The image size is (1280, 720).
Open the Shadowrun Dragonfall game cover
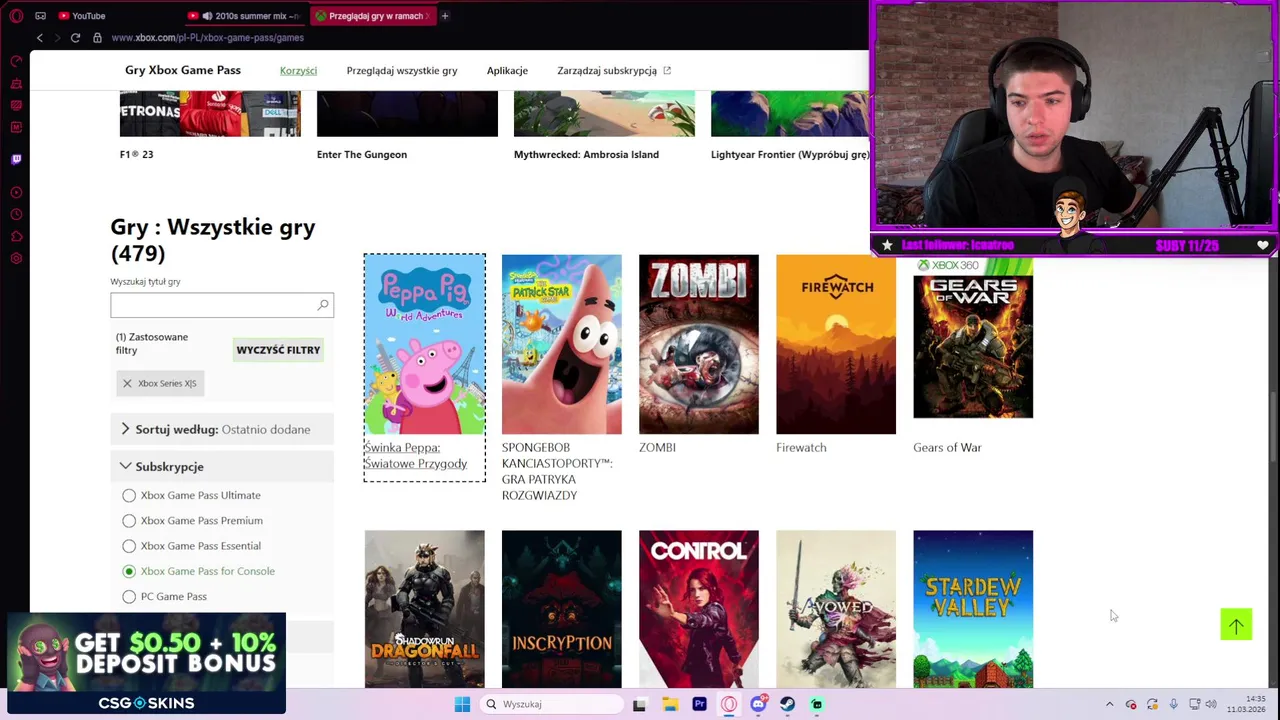(424, 609)
